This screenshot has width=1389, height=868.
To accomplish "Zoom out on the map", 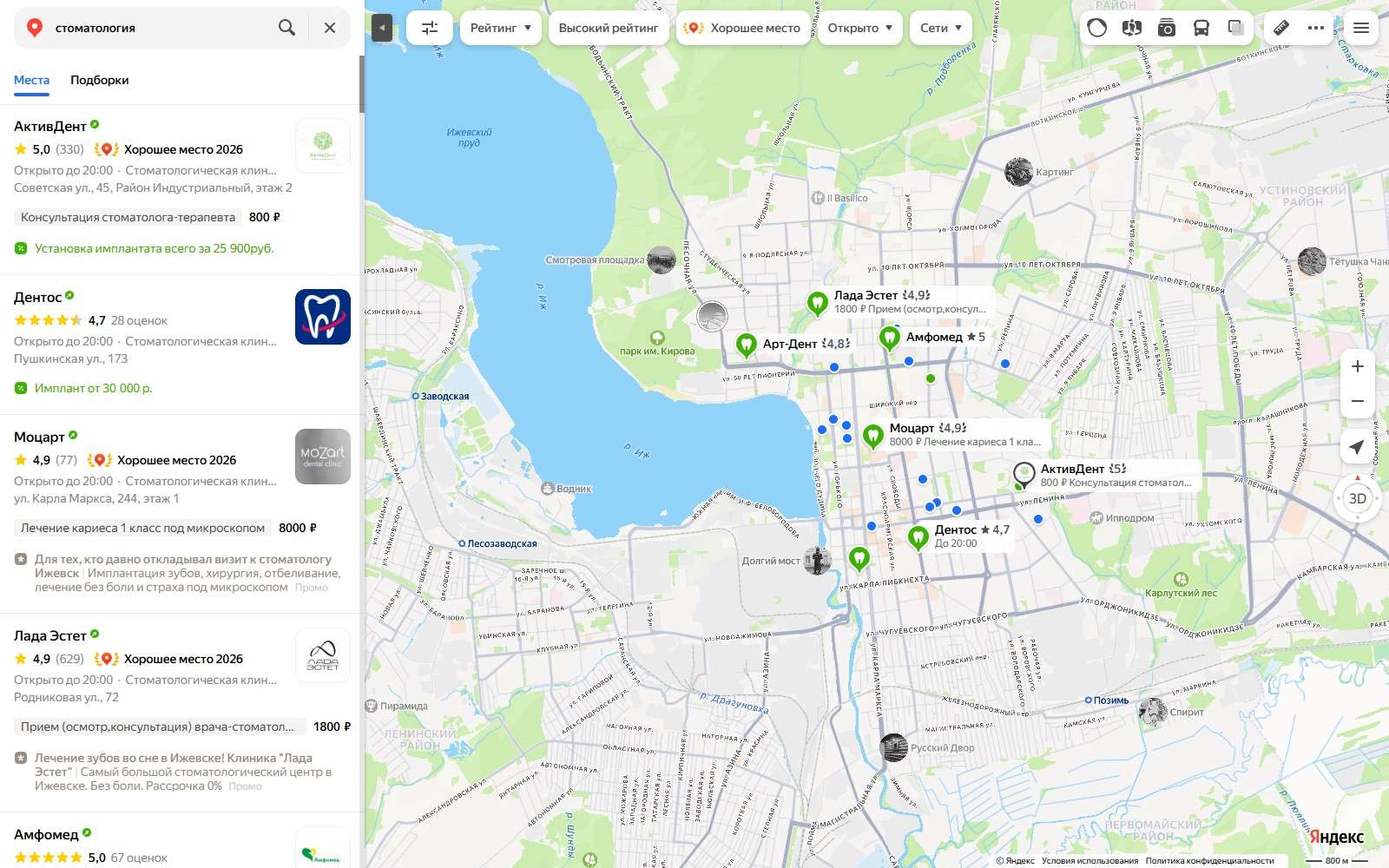I will [x=1358, y=401].
